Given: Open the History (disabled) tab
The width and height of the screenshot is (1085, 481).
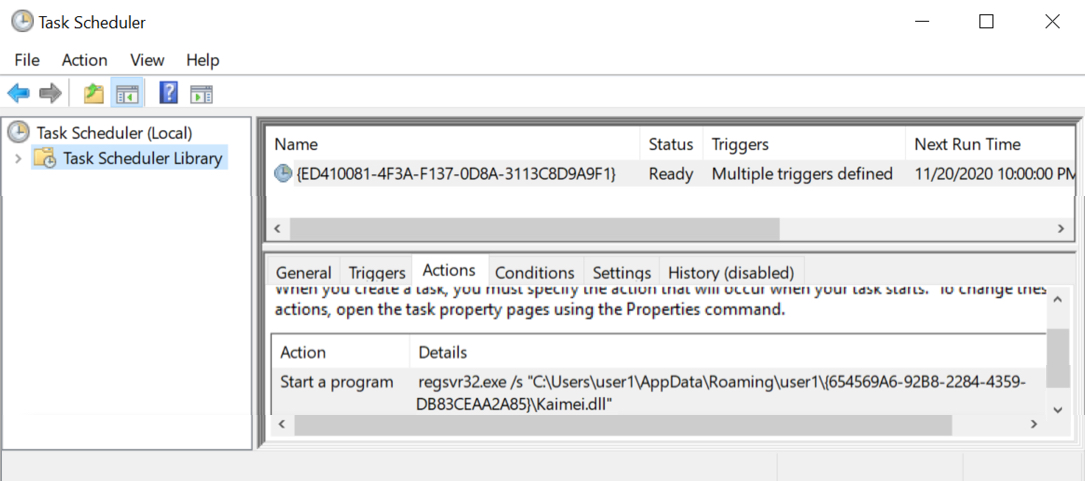Looking at the screenshot, I should coord(731,272).
